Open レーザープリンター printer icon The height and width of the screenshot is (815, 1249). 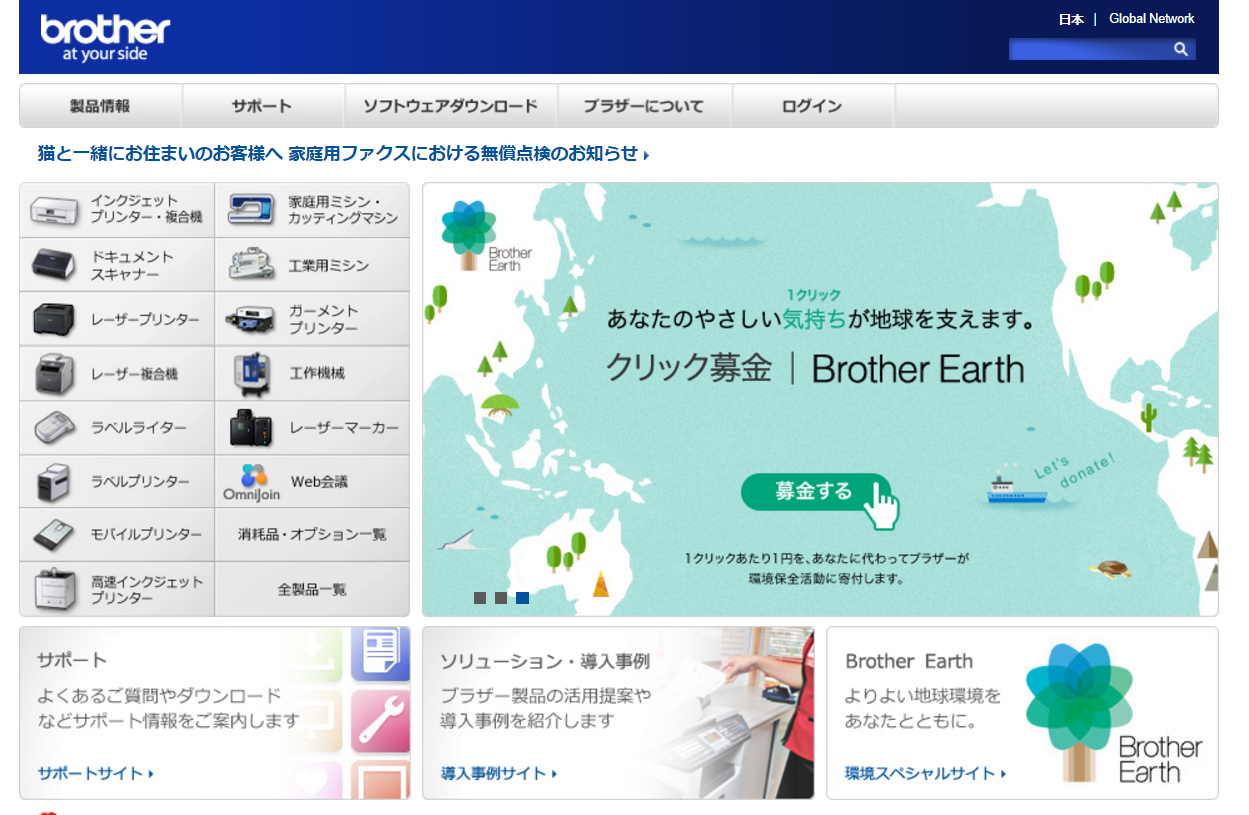pyautogui.click(x=54, y=319)
